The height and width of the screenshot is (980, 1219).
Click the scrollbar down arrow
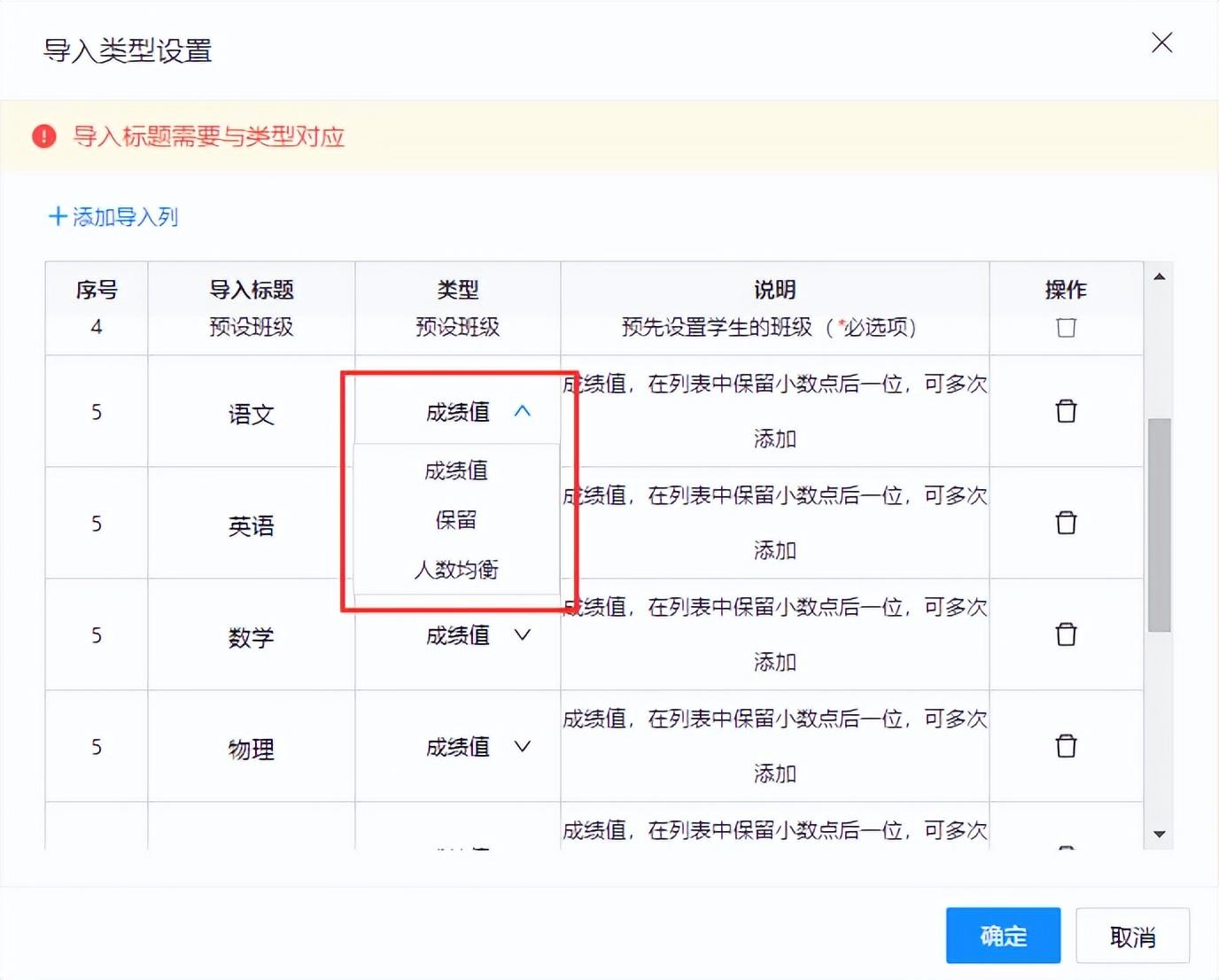point(1159,834)
